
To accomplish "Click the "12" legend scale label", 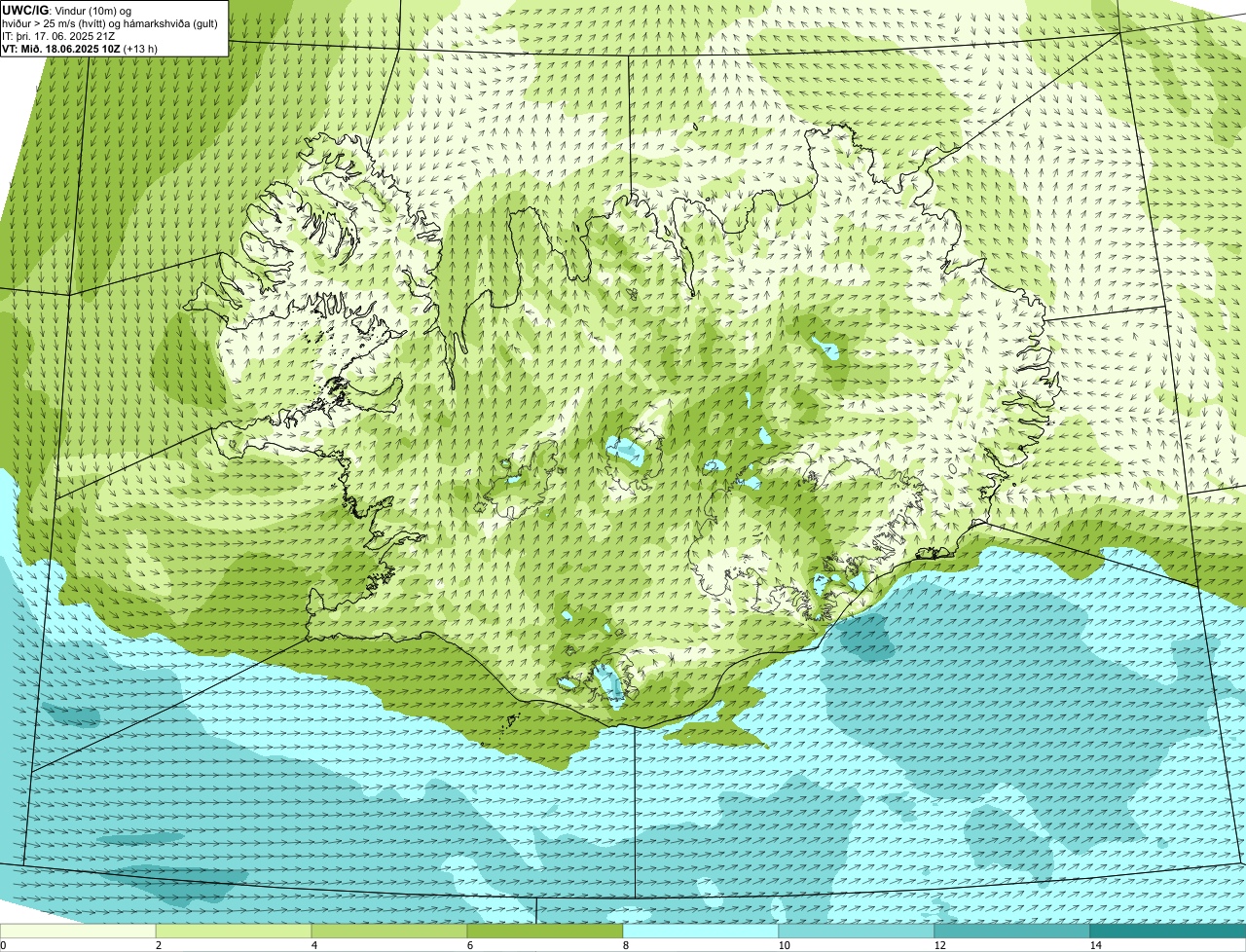I will pos(939,945).
